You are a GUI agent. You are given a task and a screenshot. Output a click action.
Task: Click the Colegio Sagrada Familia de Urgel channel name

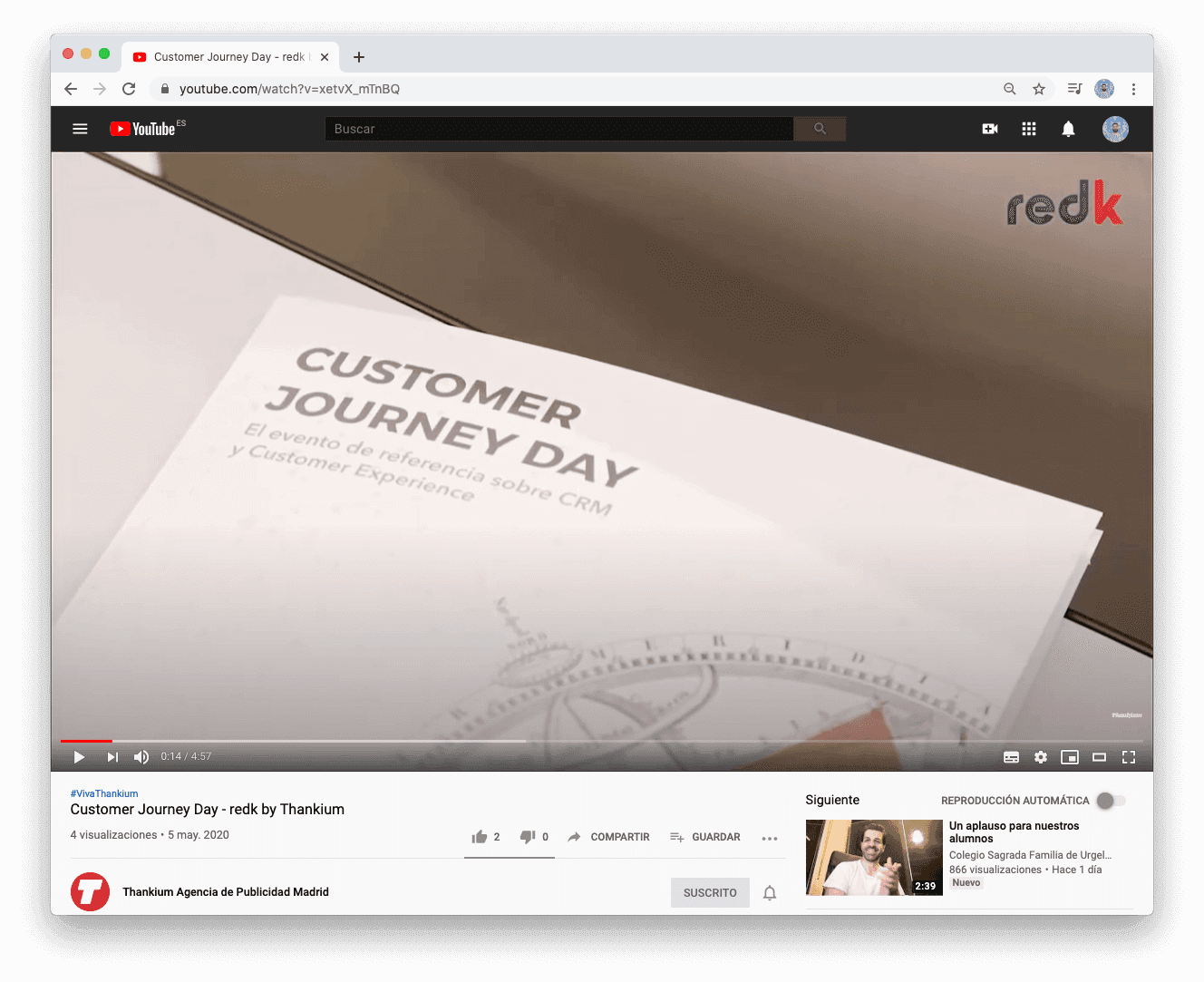[1030, 855]
